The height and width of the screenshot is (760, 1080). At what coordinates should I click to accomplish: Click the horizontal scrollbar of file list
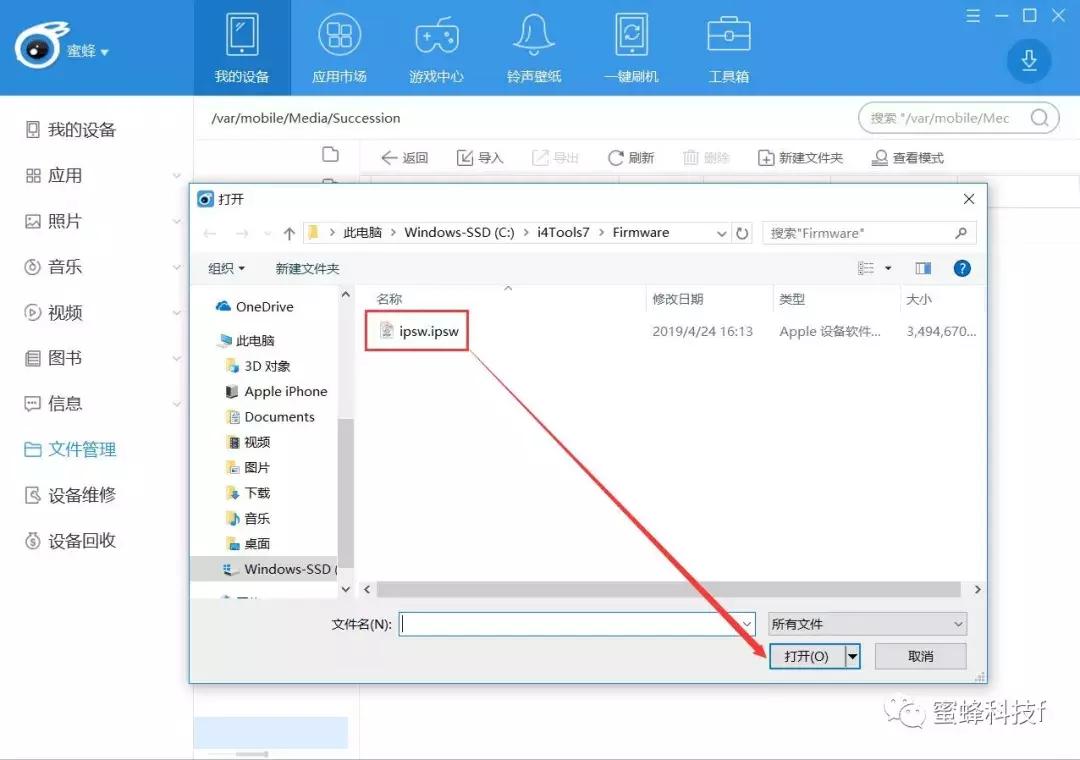[668, 589]
